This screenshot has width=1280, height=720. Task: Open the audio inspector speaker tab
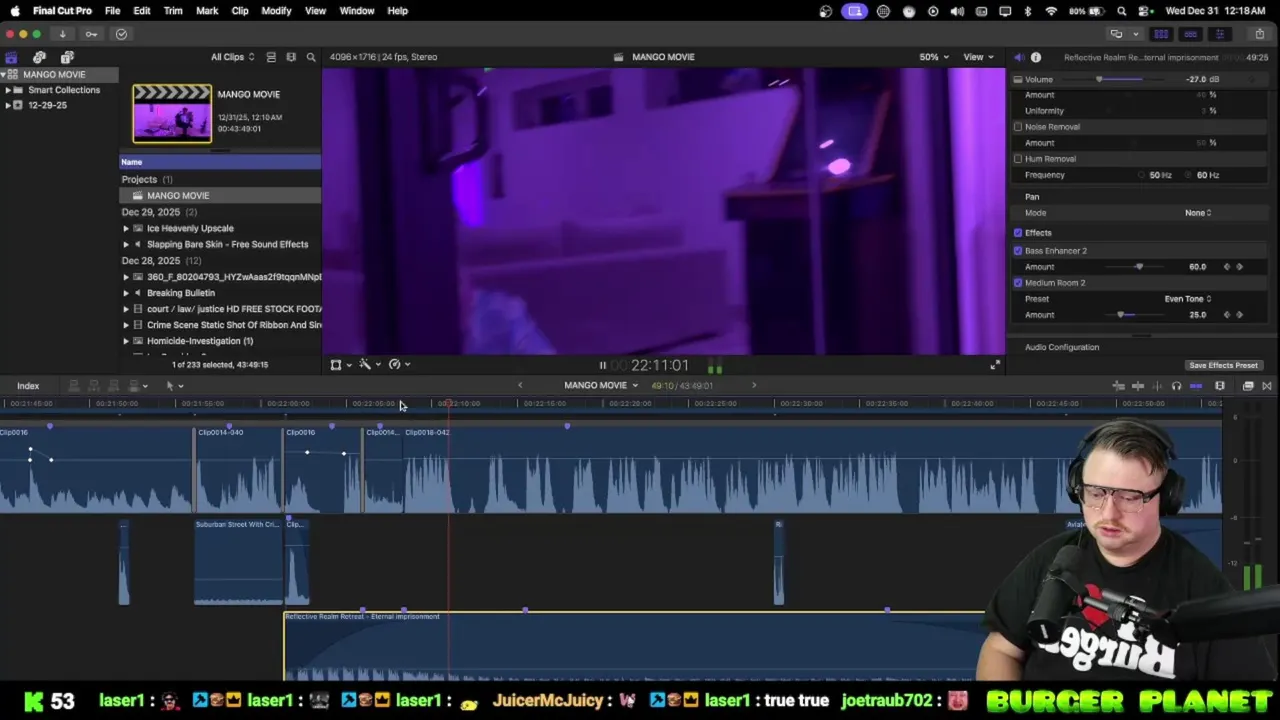tap(1018, 57)
